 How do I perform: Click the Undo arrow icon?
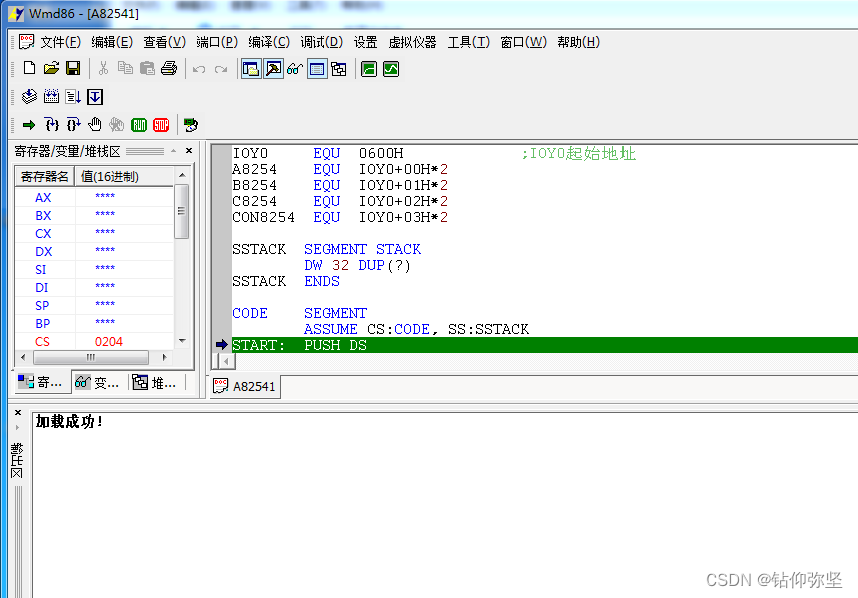coord(199,69)
